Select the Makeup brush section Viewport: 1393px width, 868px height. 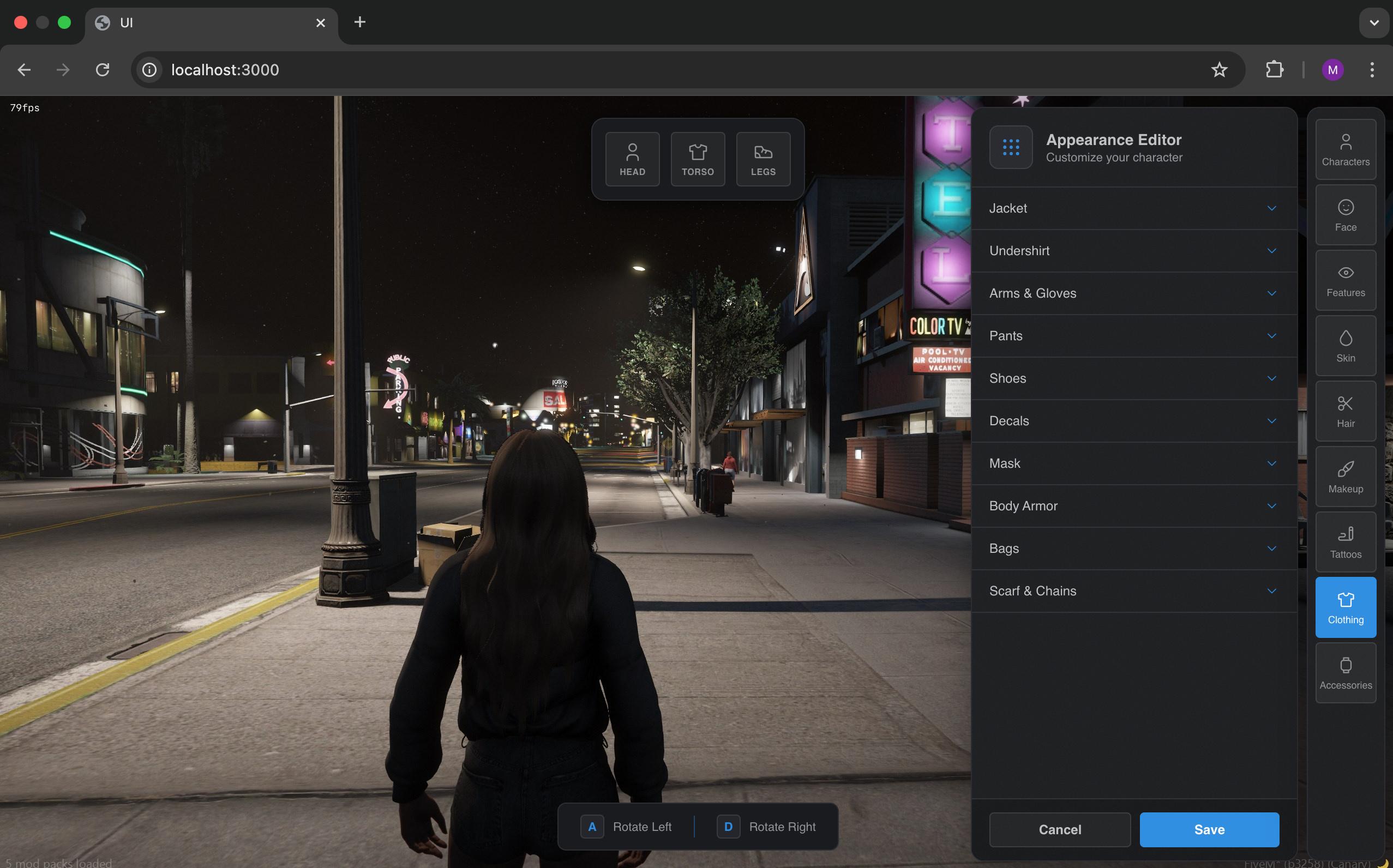click(x=1345, y=477)
